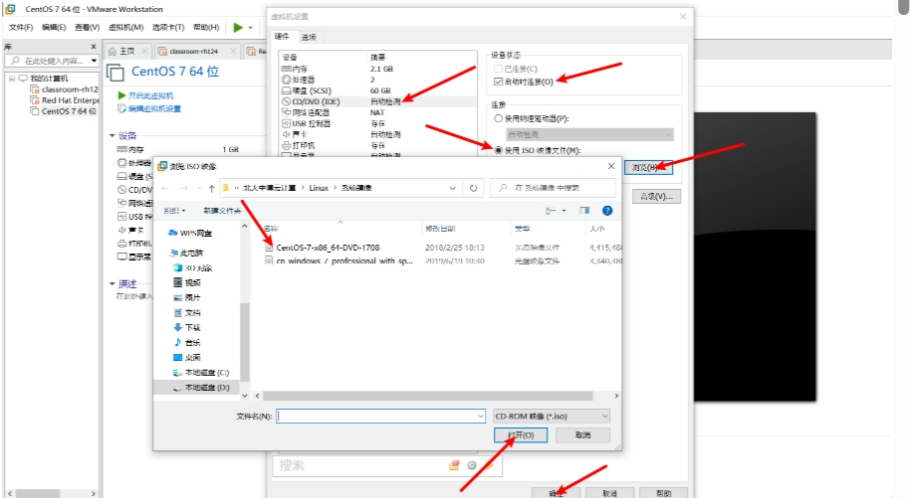Toggle the 启动时连接(O) checkbox
This screenshot has height=498, width=910.
click(498, 81)
